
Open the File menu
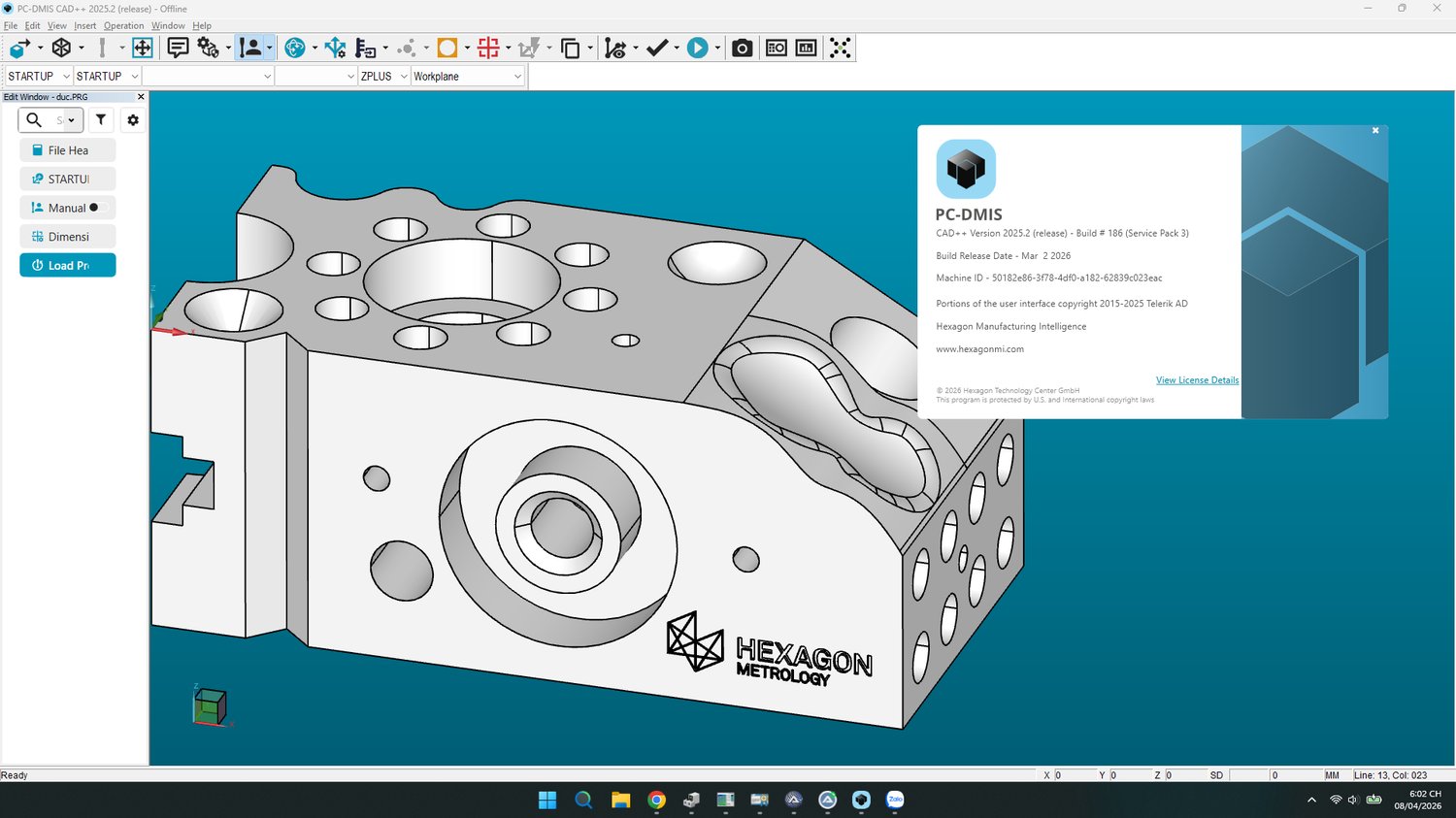(11, 25)
